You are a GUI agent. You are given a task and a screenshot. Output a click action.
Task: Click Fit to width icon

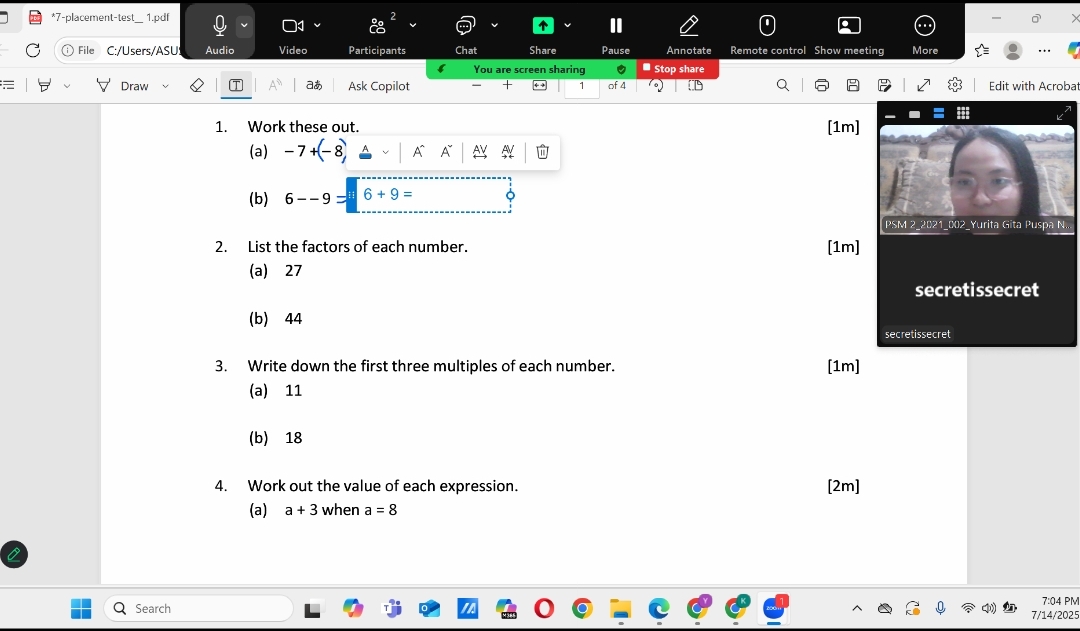[x=539, y=85]
